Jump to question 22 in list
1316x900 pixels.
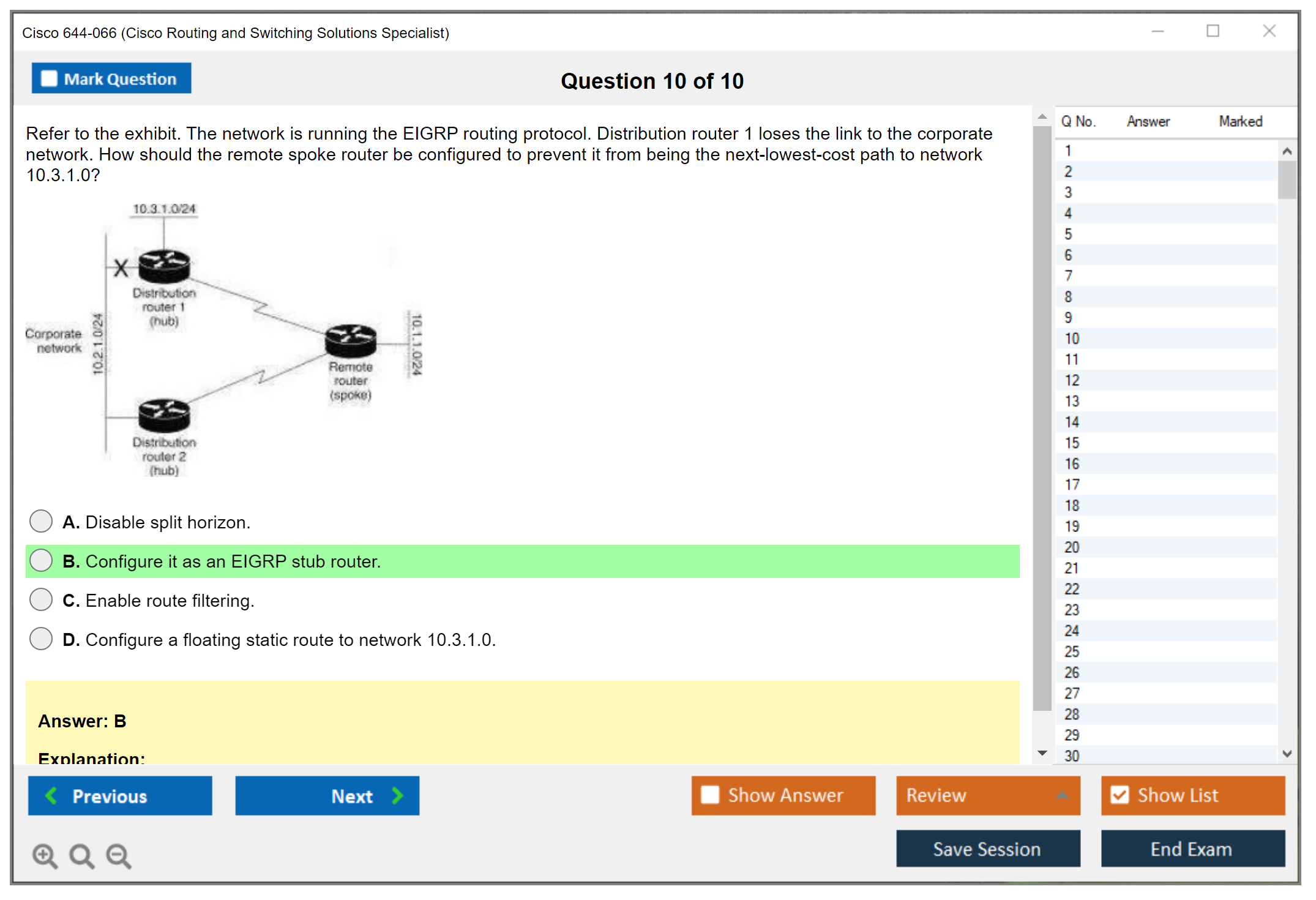coord(1072,589)
